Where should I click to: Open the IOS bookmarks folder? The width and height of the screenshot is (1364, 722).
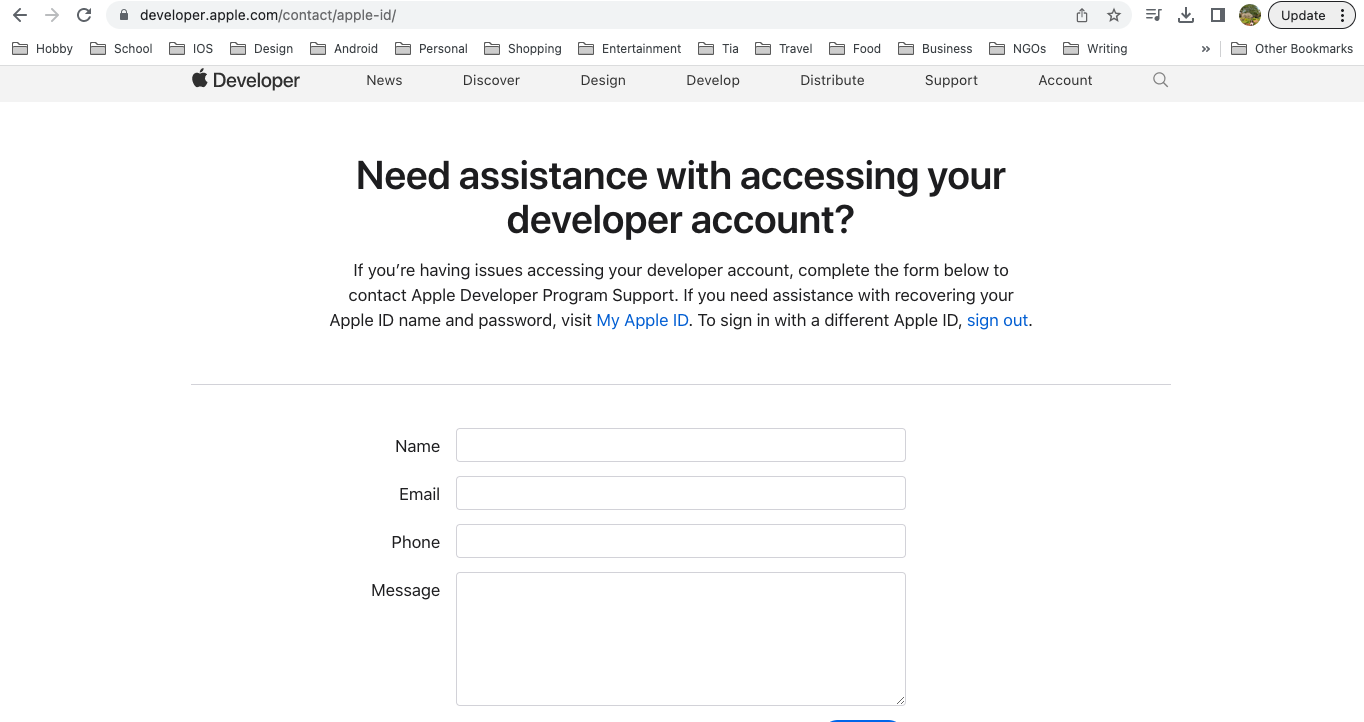point(191,48)
